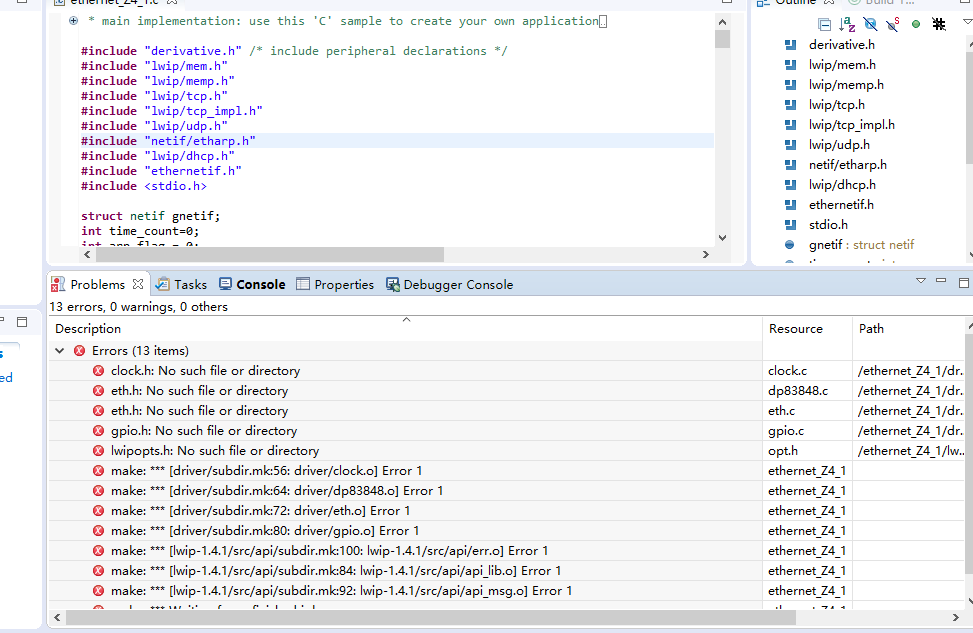Switch to the Tasks tab
The width and height of the screenshot is (973, 633).
181,284
